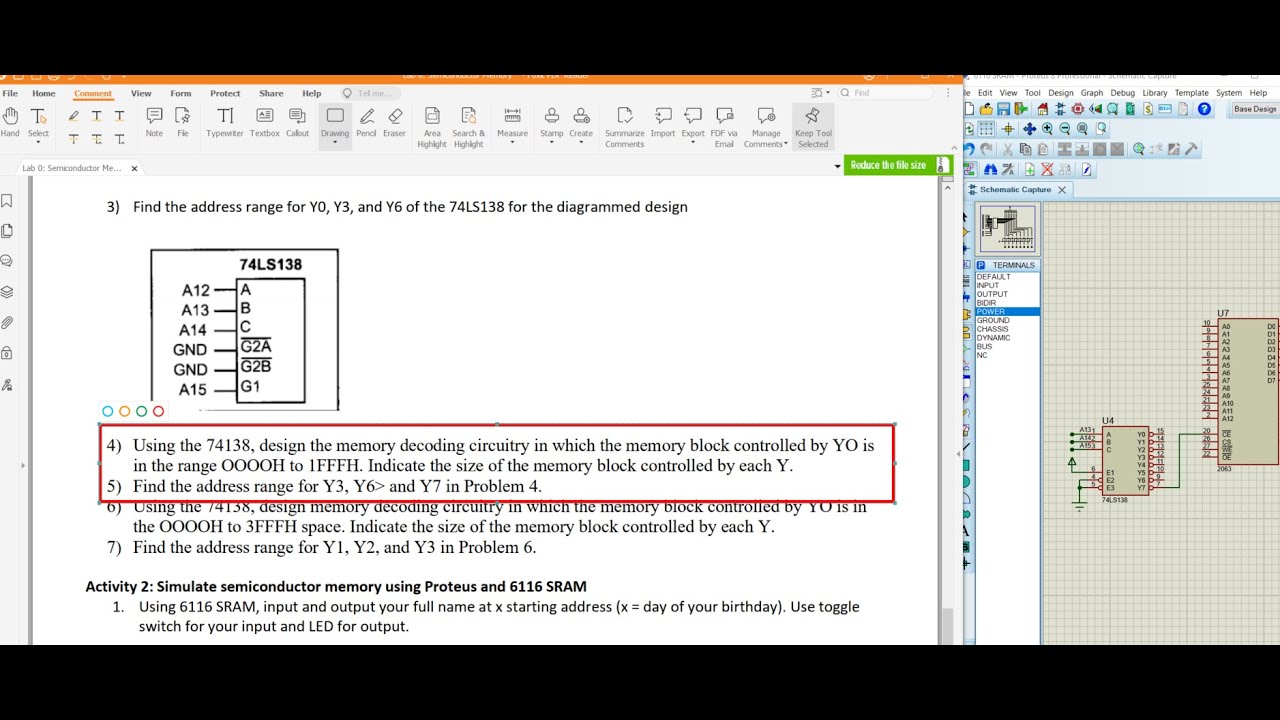Click Zoom In icon in Proteus
Viewport: 1280px width, 720px height.
[1047, 129]
